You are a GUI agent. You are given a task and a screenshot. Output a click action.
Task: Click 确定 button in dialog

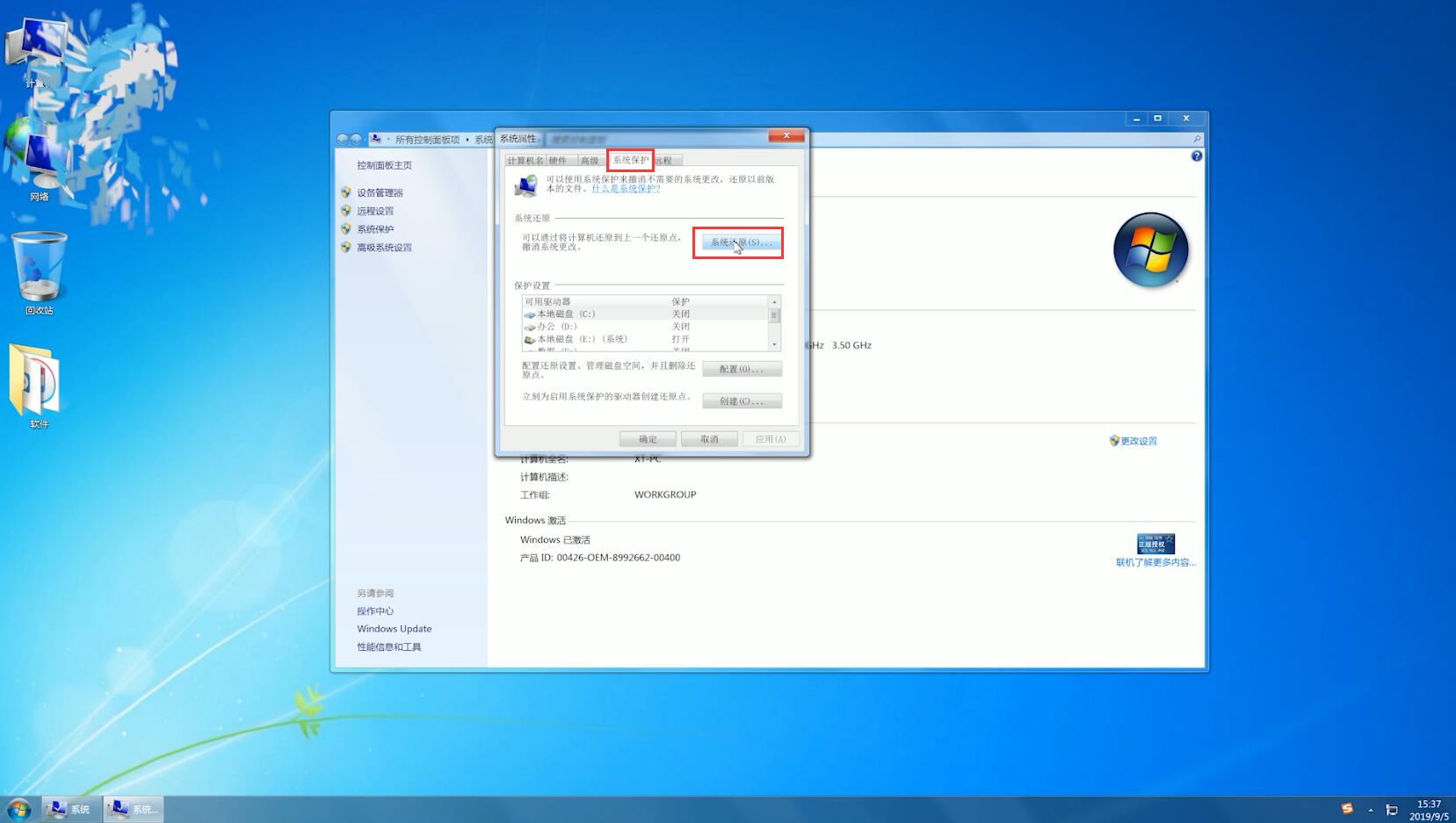648,439
